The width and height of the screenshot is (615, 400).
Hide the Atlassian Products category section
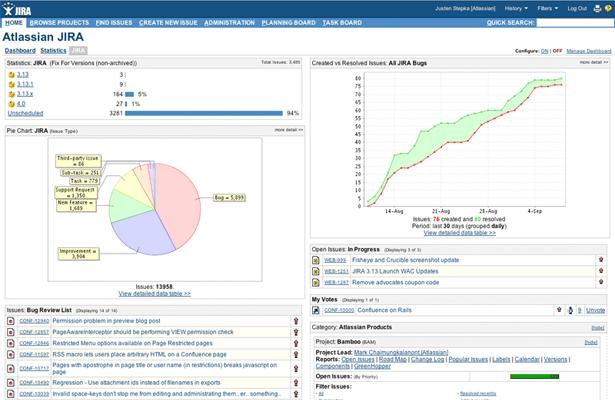pos(598,328)
